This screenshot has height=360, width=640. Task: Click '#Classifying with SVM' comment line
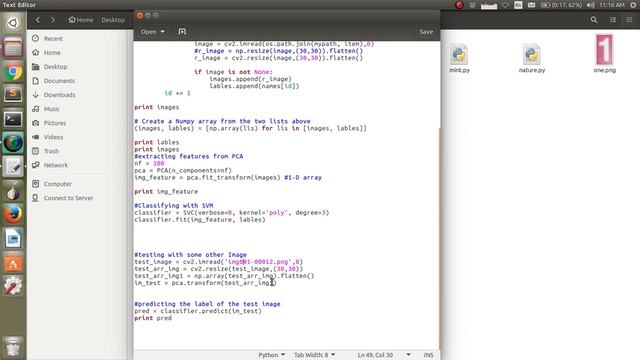(174, 205)
